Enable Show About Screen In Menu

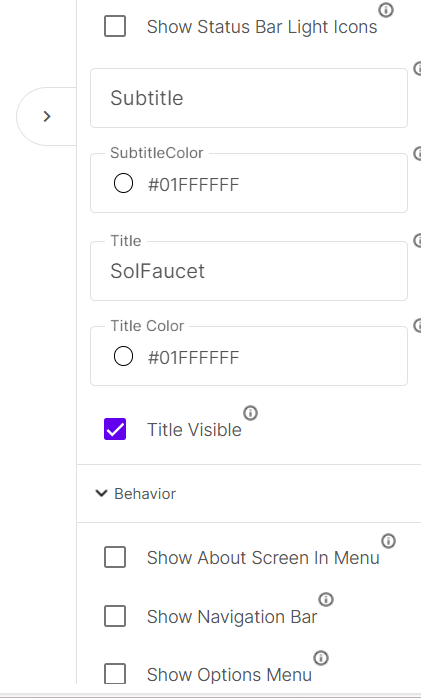pyautogui.click(x=115, y=557)
